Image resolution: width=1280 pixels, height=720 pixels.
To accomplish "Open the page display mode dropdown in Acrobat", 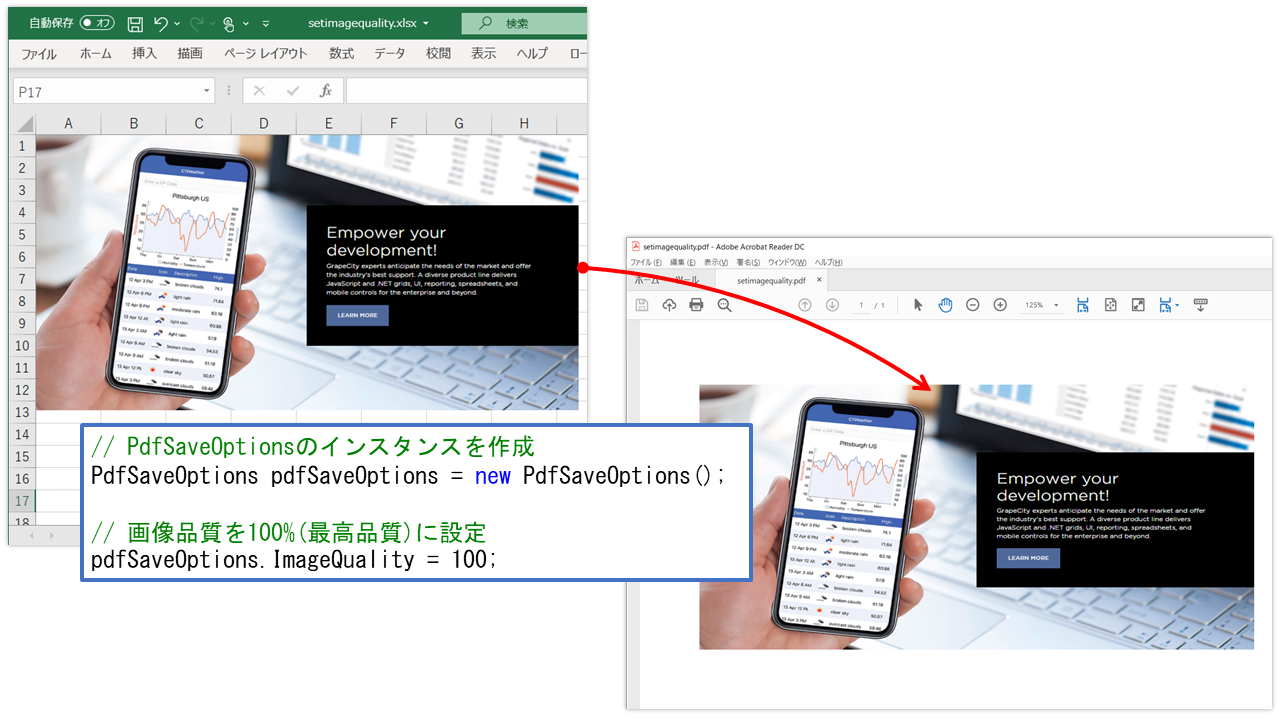I will pyautogui.click(x=1177, y=305).
